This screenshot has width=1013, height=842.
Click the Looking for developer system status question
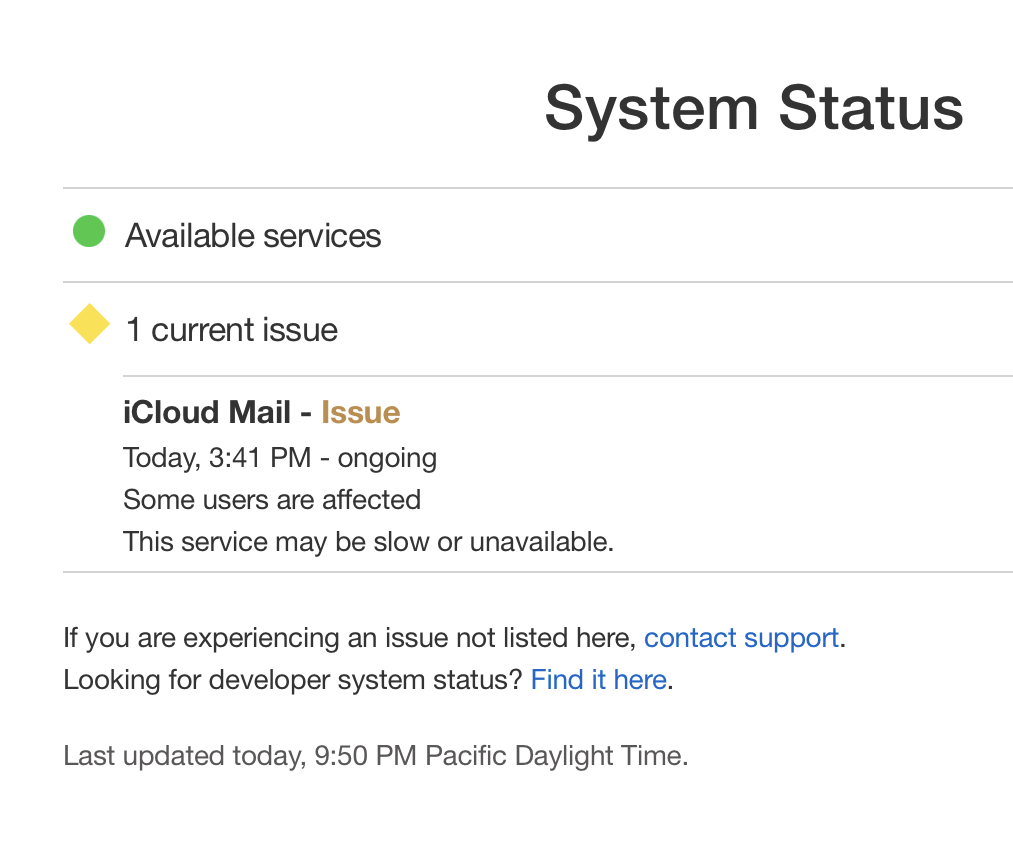293,680
